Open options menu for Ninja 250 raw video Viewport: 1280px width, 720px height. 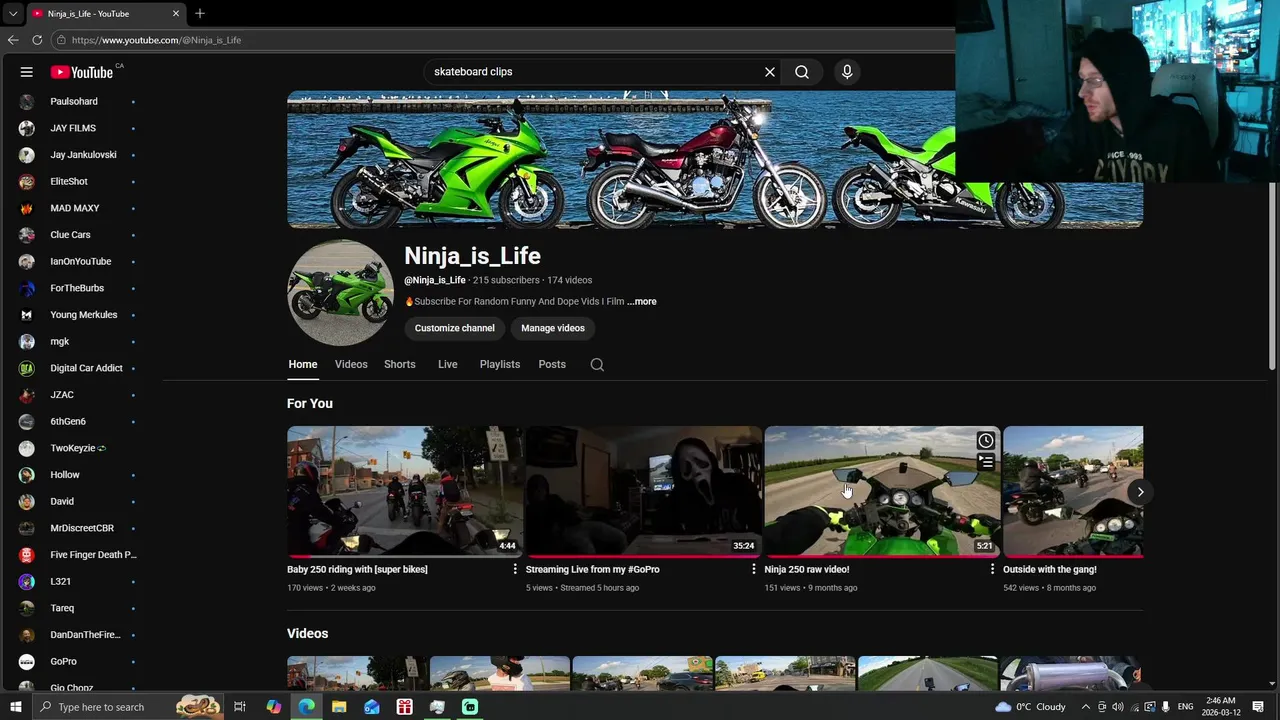click(992, 569)
